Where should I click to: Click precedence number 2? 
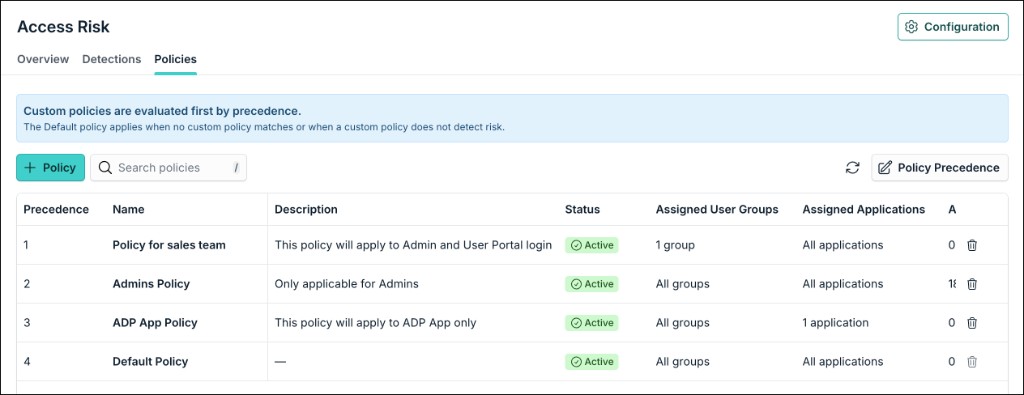27,284
